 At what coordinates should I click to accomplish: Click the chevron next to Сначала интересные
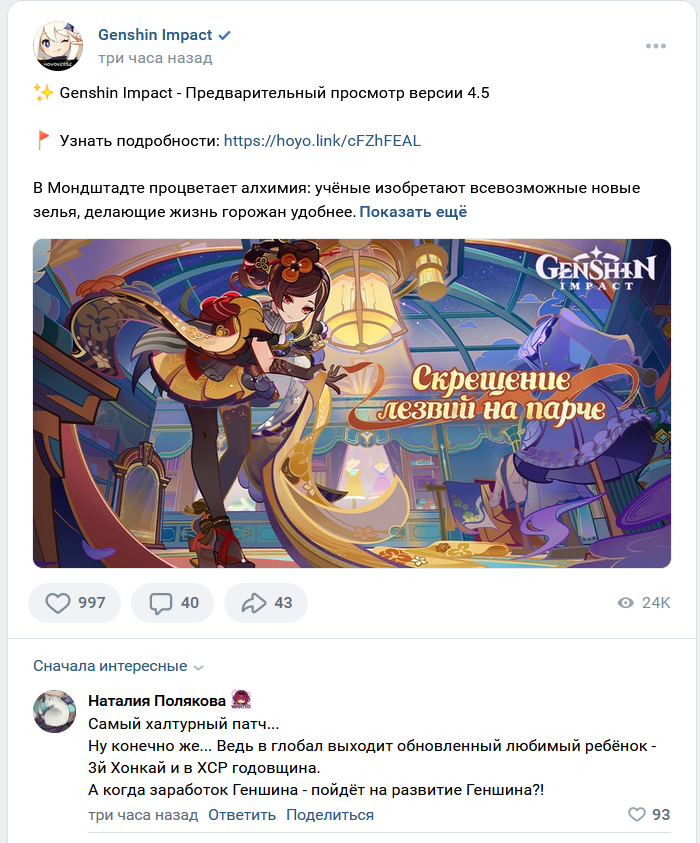pos(198,668)
